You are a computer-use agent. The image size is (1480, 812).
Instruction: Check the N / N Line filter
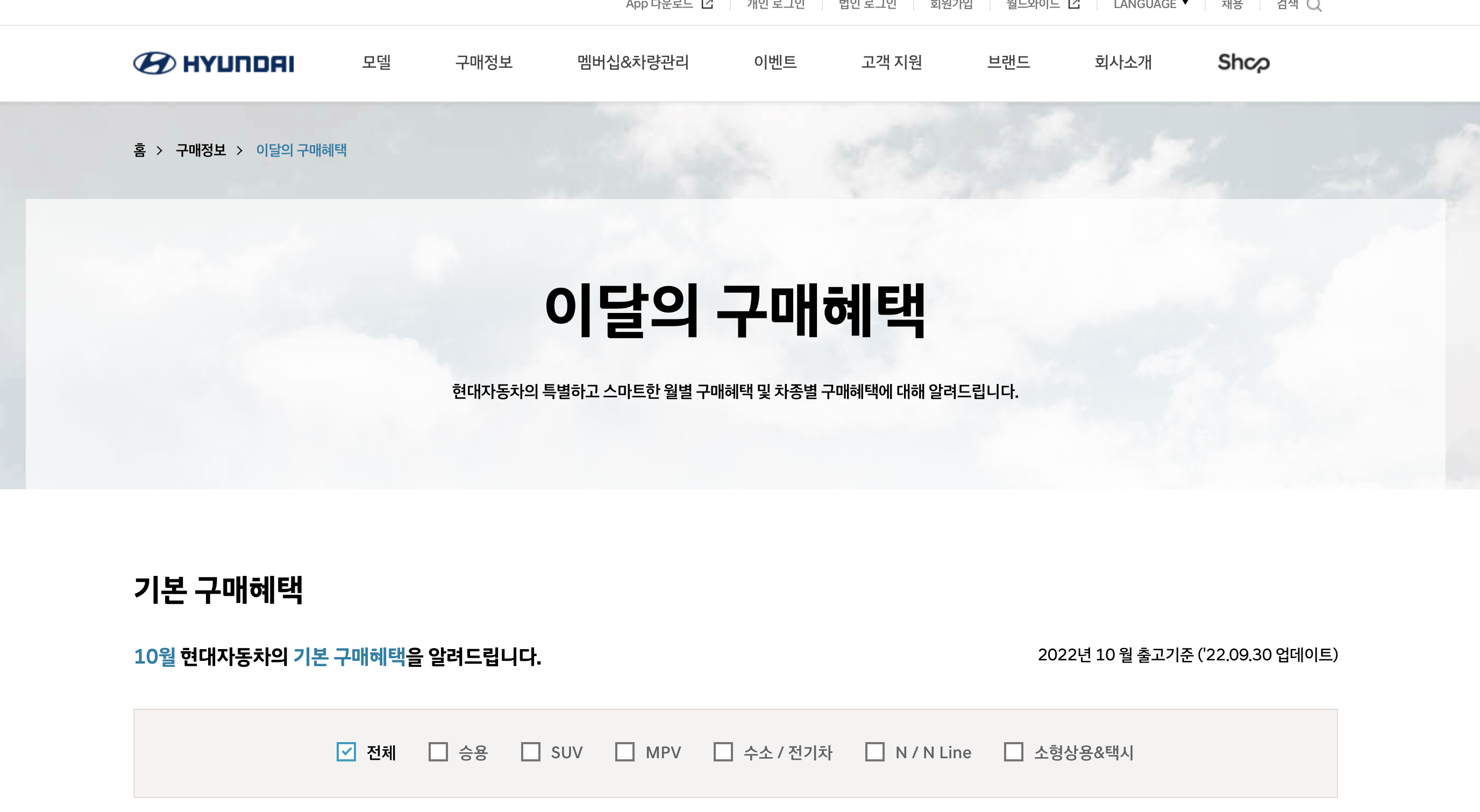tap(874, 752)
